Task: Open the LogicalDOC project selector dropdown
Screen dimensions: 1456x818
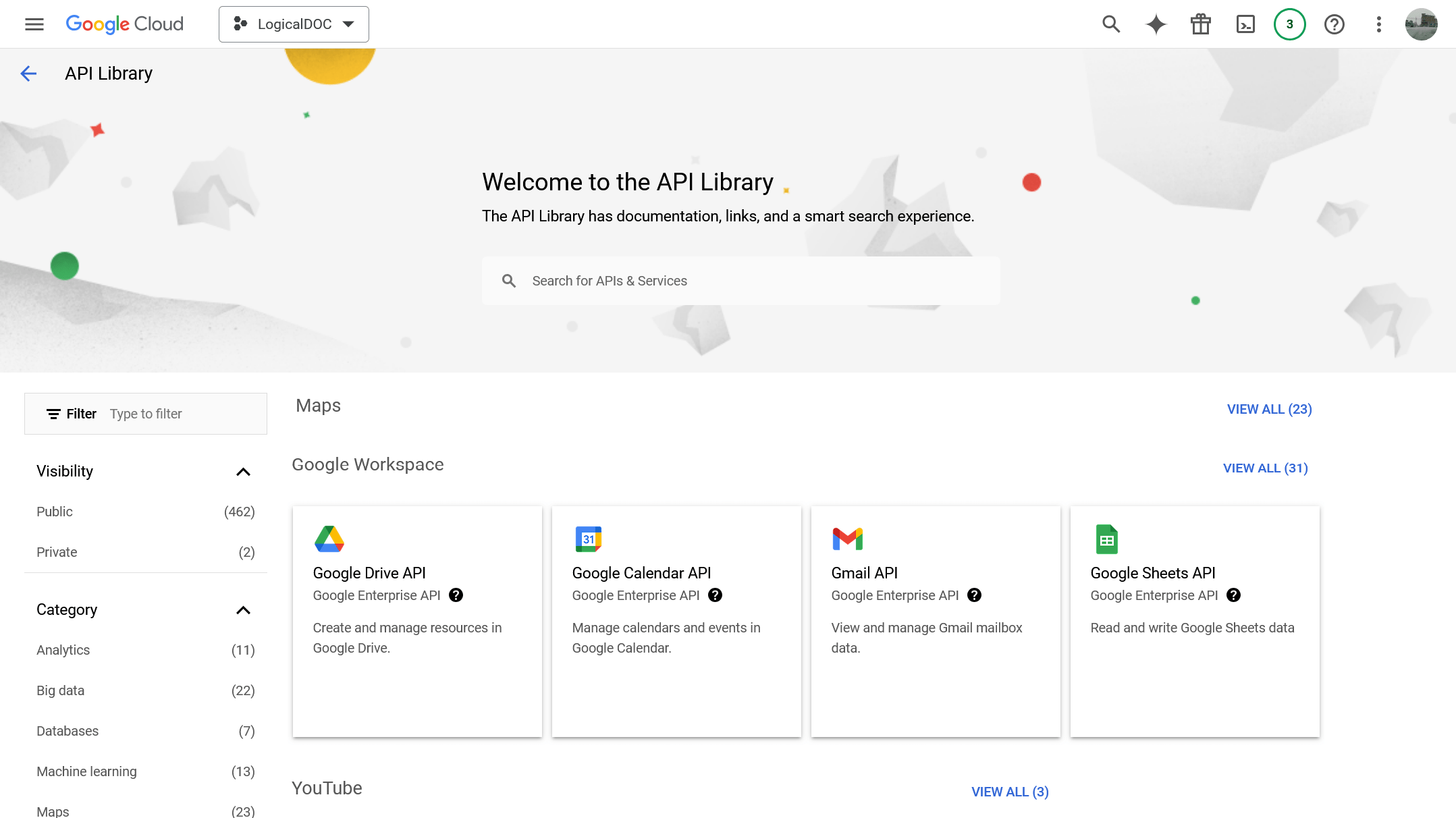Action: point(294,24)
